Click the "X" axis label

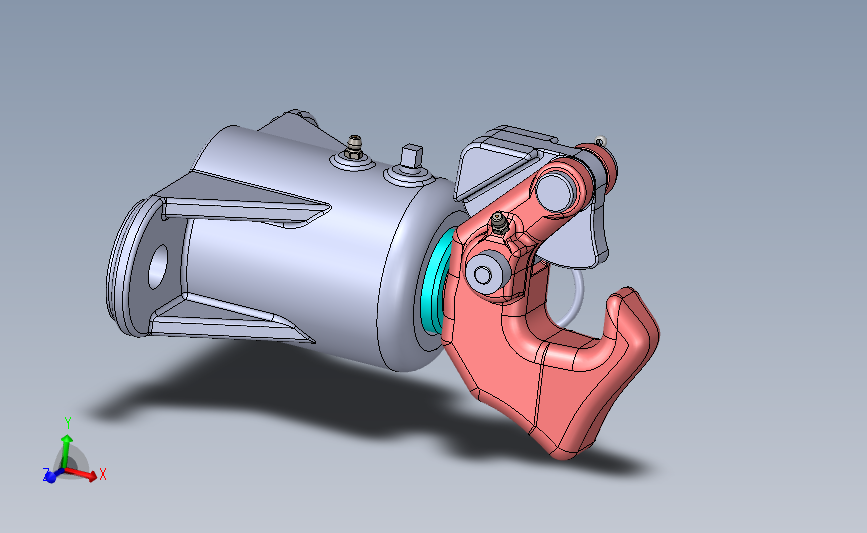[x=102, y=474]
